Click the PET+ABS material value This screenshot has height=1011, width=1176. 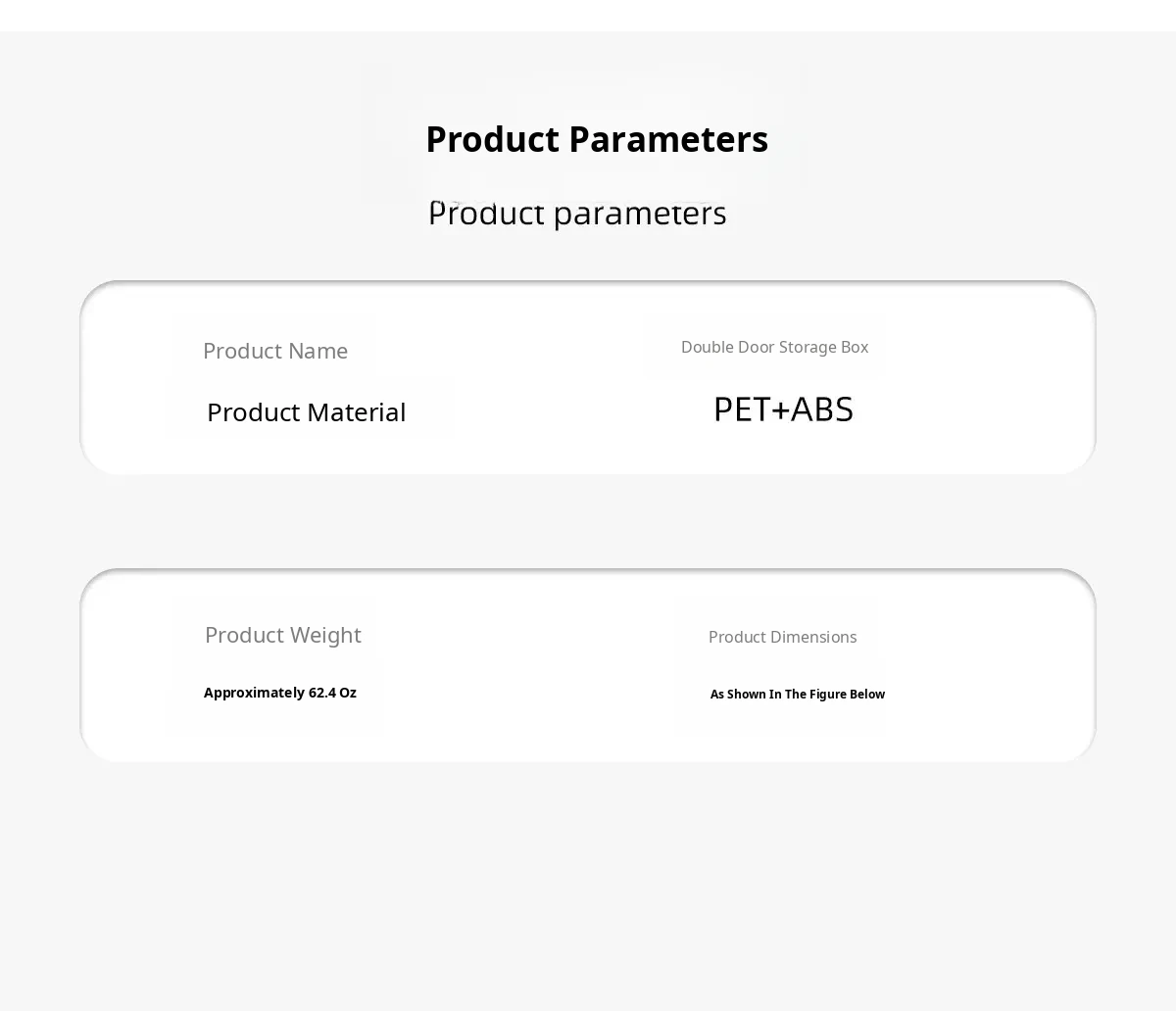click(783, 409)
